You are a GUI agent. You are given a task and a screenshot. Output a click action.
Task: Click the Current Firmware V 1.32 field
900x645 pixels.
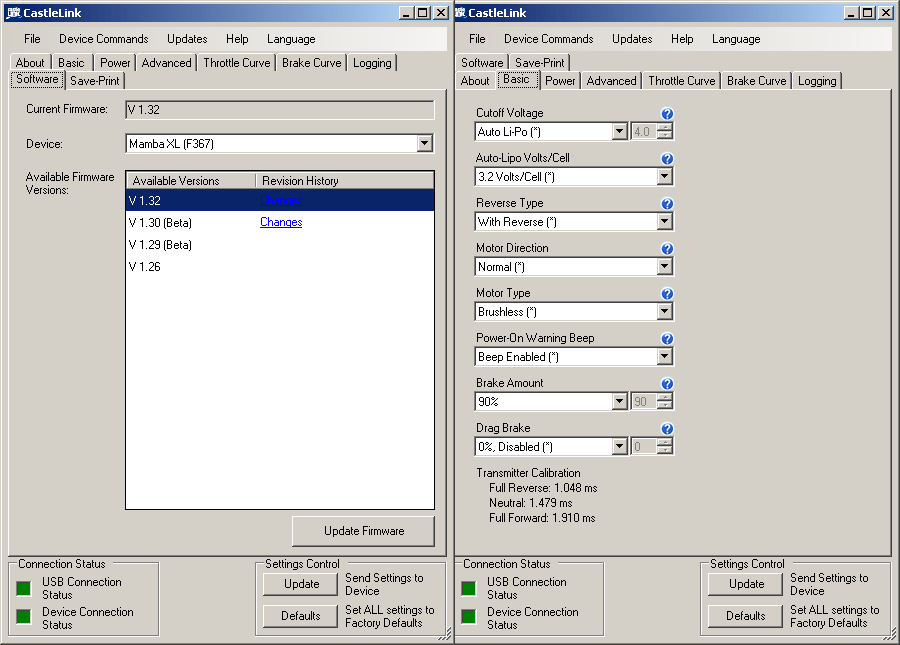tap(280, 110)
